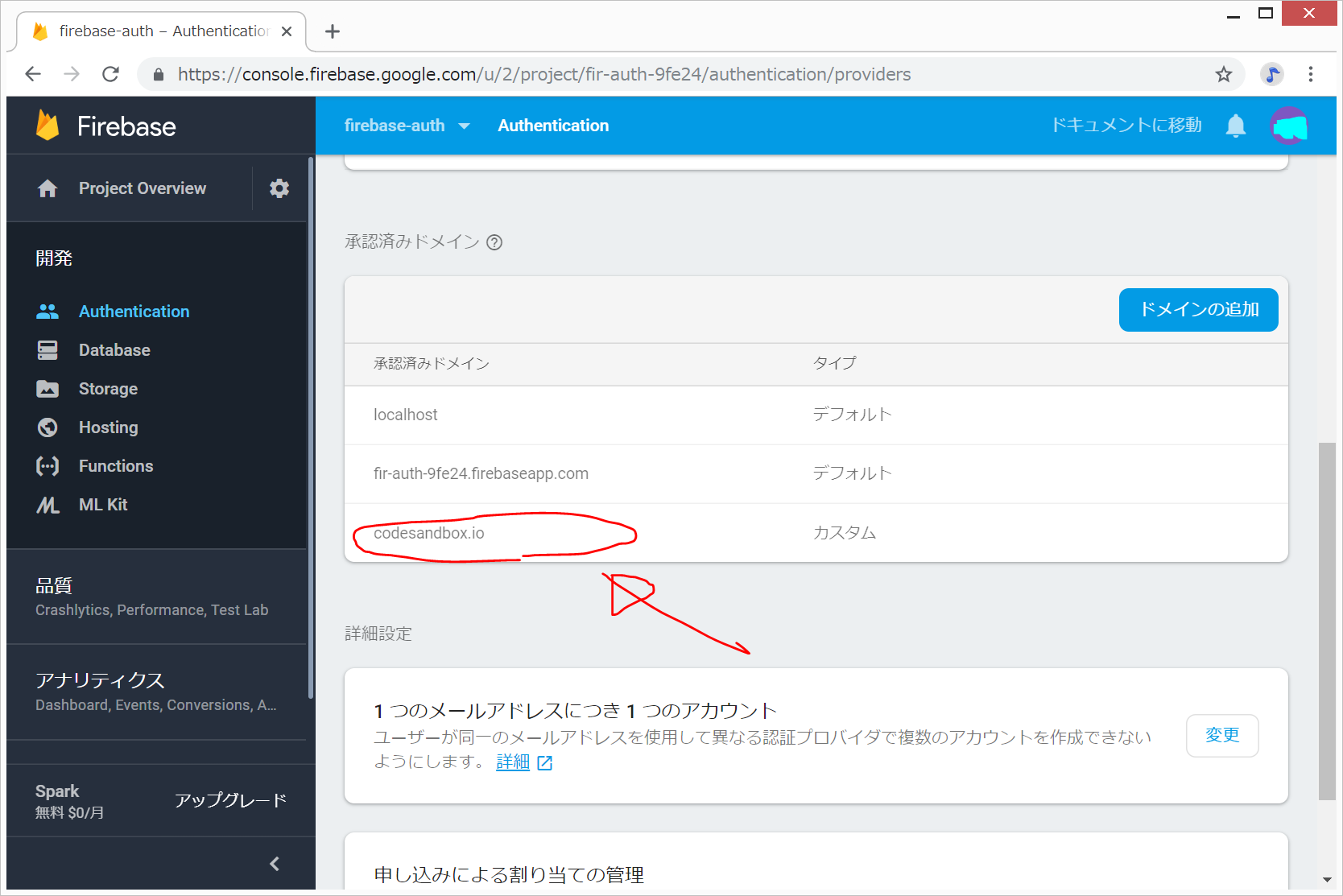This screenshot has height=896, width=1343.
Task: Click the 変更 button
Action: click(1221, 736)
